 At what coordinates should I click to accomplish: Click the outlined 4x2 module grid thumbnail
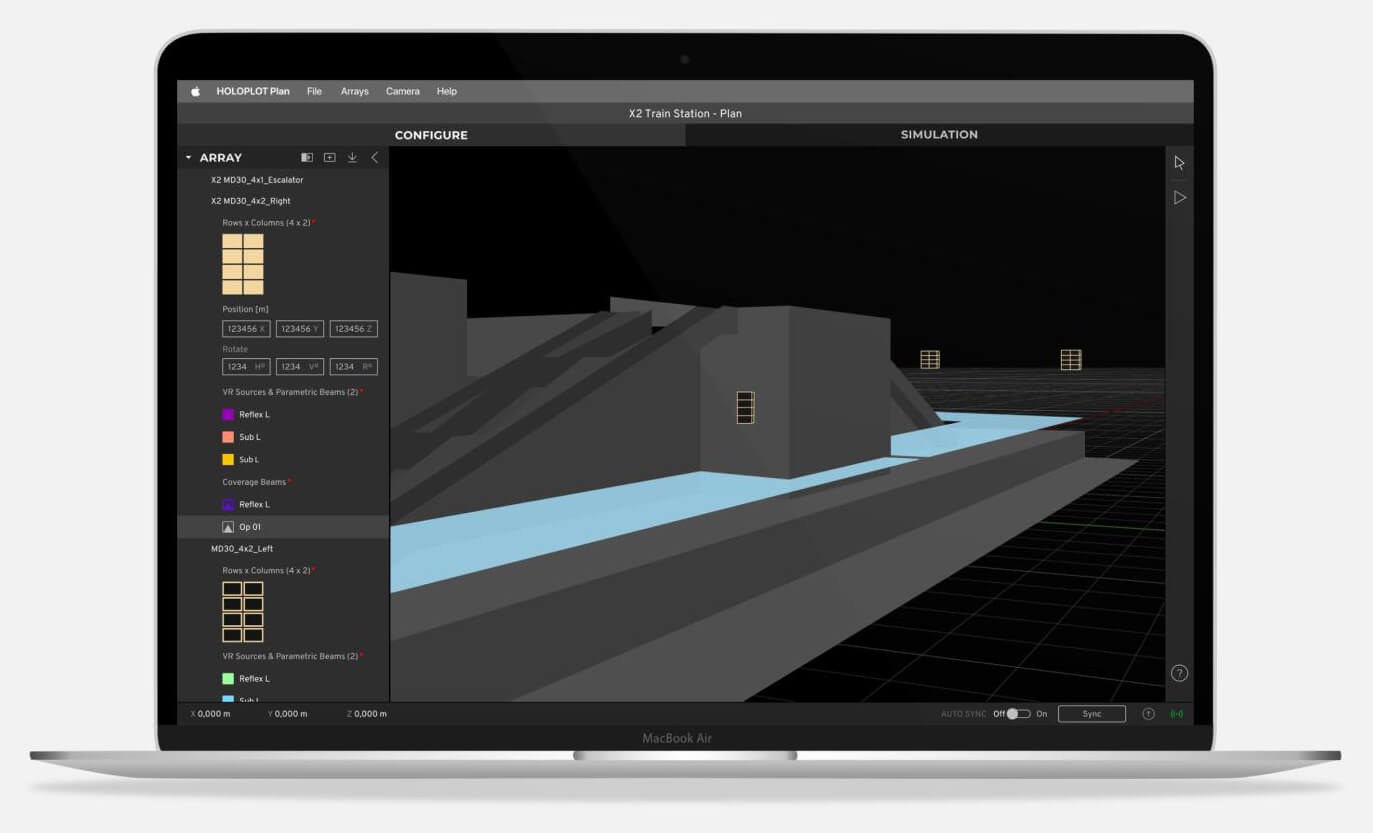click(243, 612)
